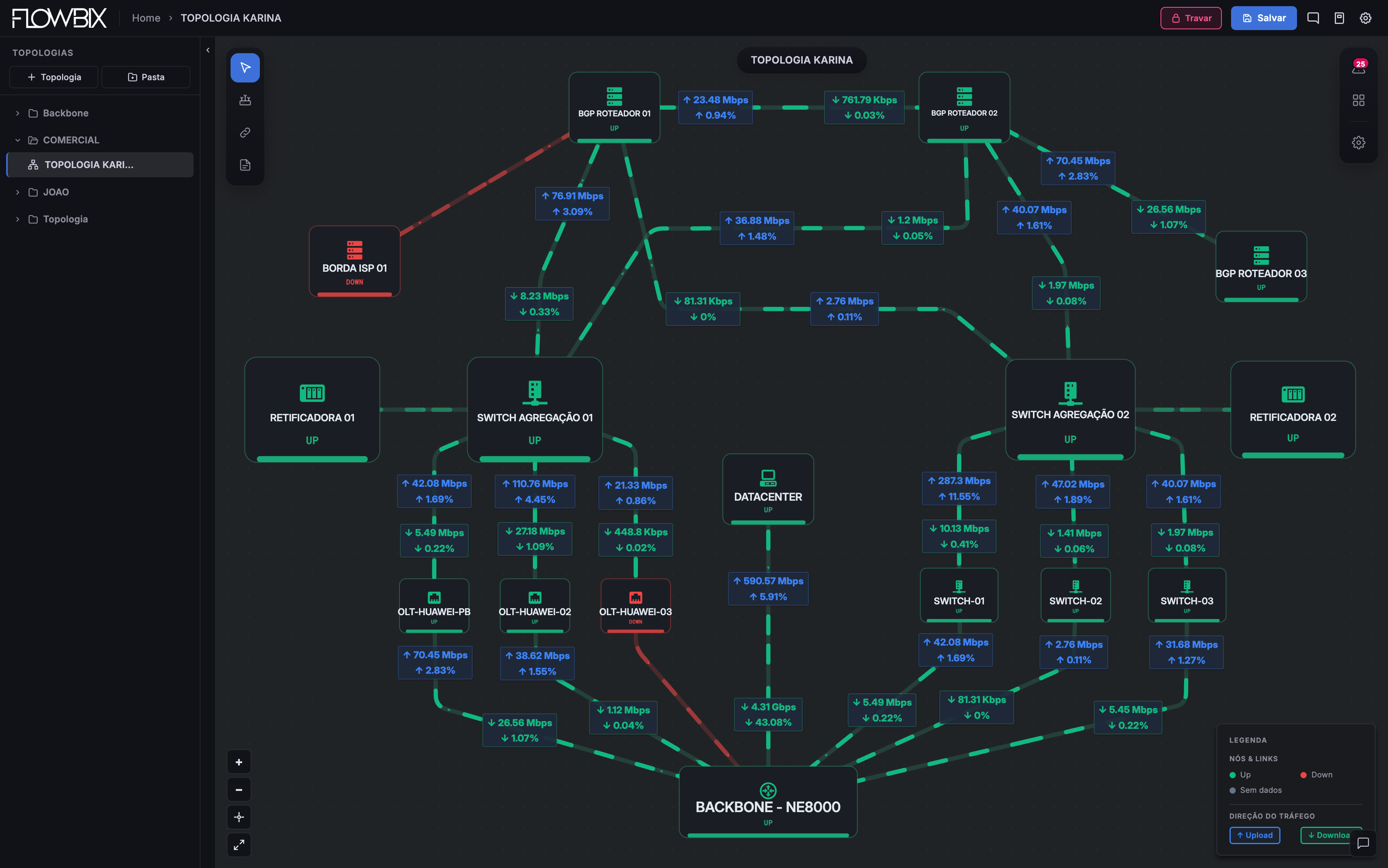The width and height of the screenshot is (1388, 868).
Task: Select the pointer cursor tool
Action: pyautogui.click(x=245, y=68)
